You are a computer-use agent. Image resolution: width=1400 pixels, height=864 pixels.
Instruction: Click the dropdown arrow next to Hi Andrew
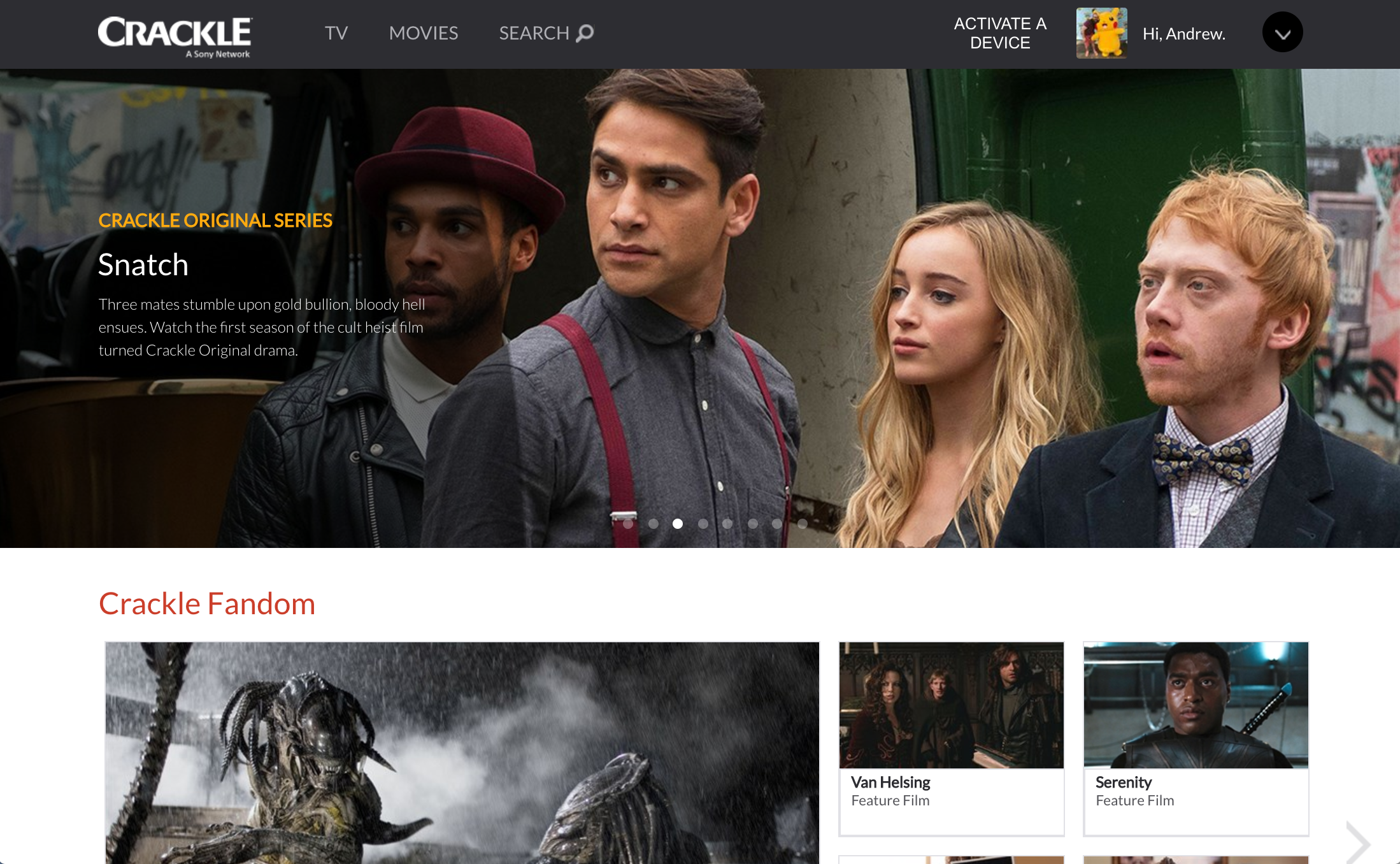[x=1283, y=33]
